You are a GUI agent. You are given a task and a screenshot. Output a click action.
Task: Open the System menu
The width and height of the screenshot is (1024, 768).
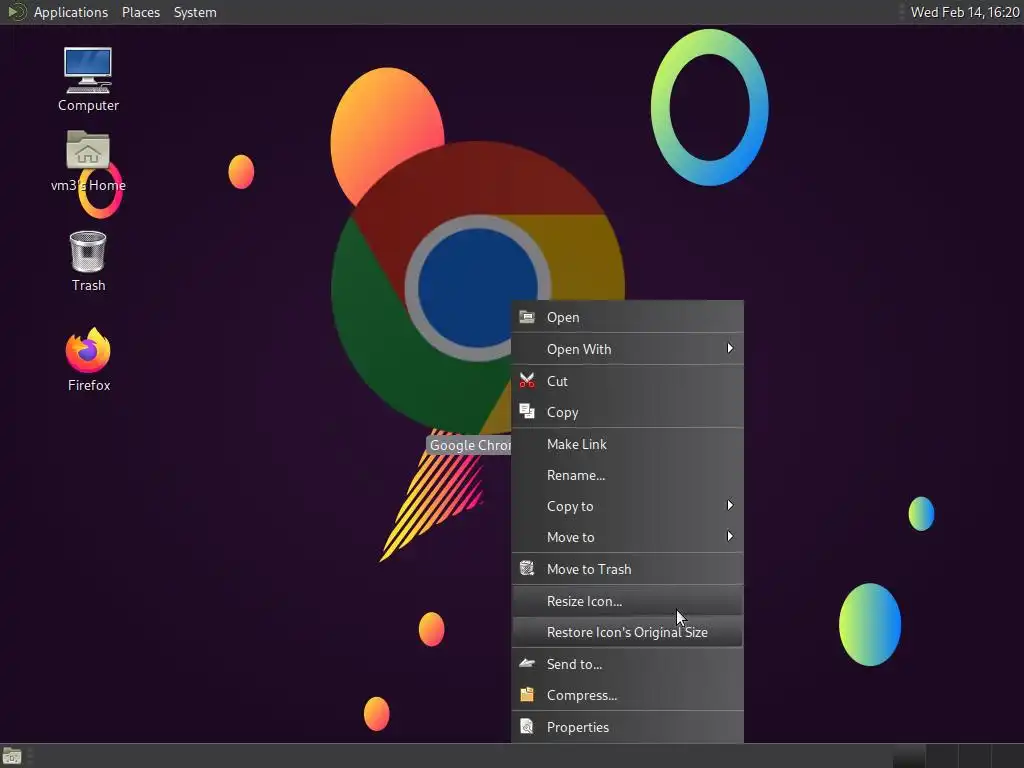195,12
